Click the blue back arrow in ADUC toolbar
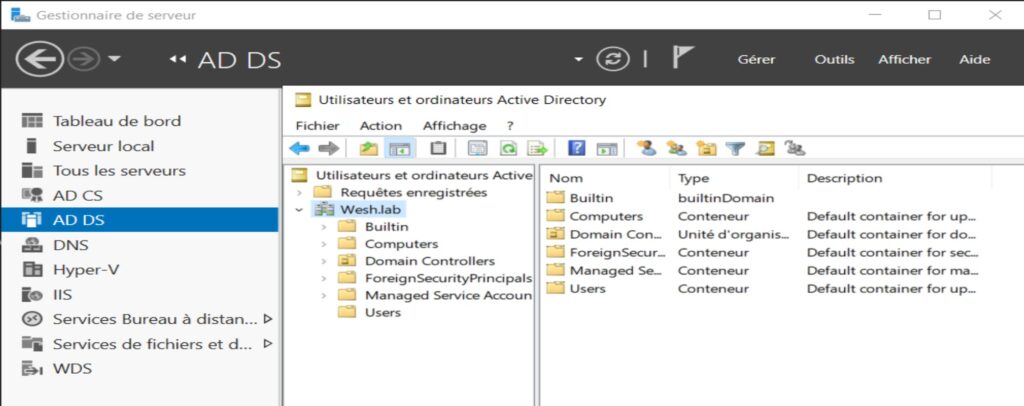The image size is (1024, 406). 300,149
